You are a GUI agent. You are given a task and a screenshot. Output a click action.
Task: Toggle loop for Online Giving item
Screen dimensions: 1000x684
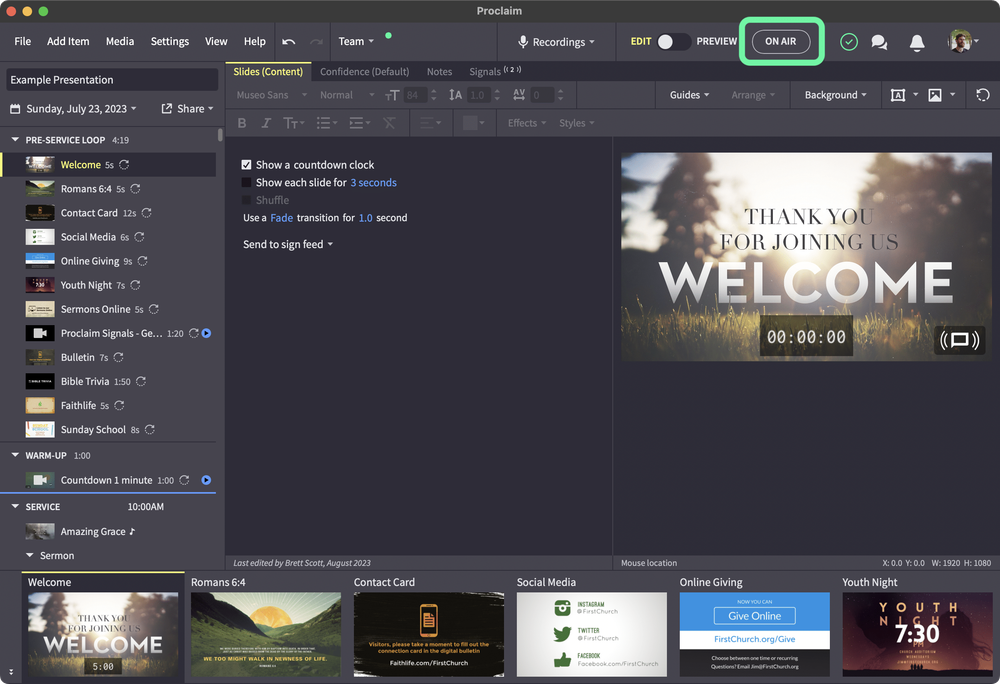coord(142,261)
